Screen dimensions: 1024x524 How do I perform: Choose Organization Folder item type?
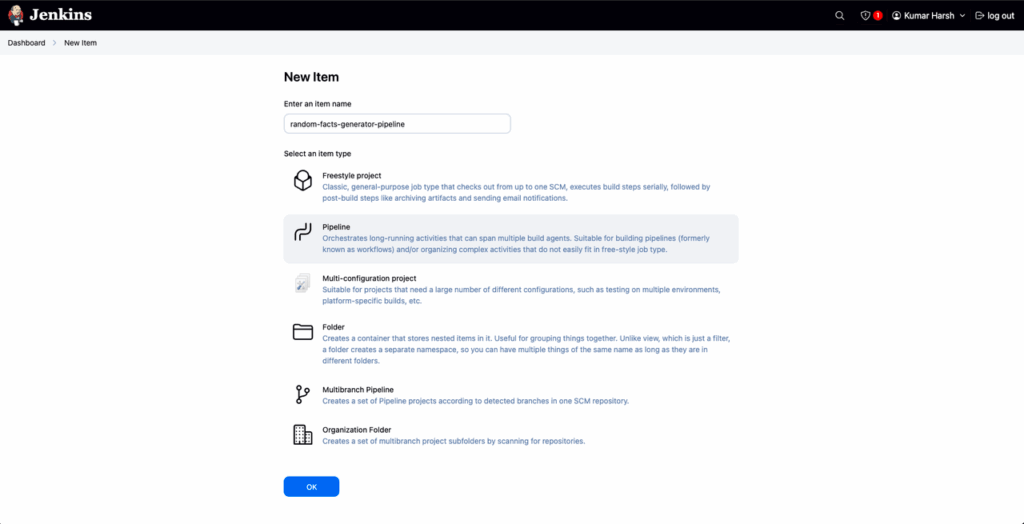357,430
